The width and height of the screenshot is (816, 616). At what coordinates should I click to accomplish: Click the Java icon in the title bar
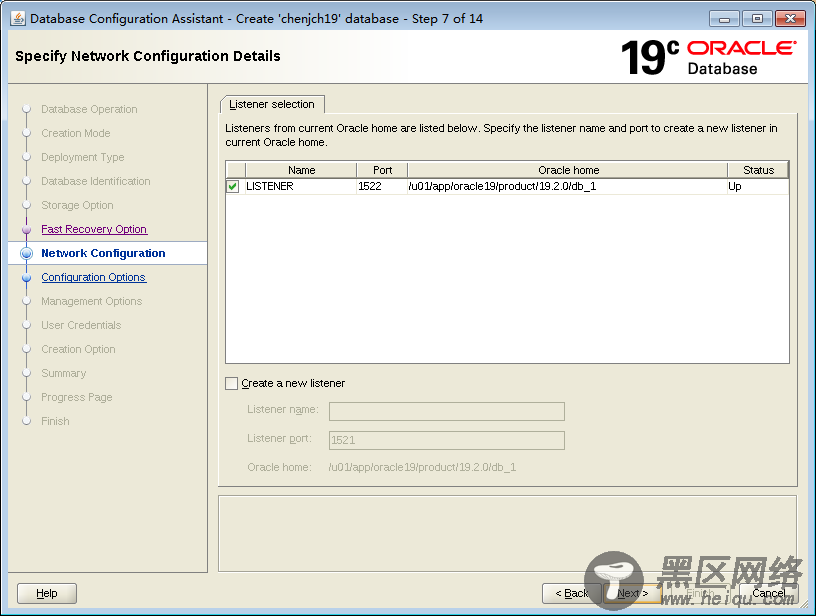[x=18, y=19]
